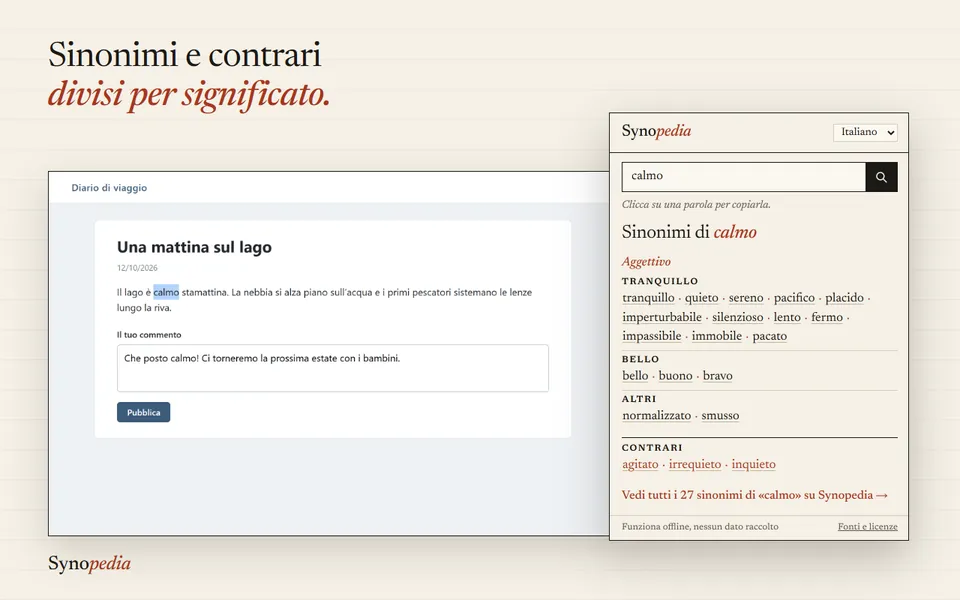The width and height of the screenshot is (960, 600).
Task: Click the date 12/10/2026
Action: pyautogui.click(x=137, y=268)
